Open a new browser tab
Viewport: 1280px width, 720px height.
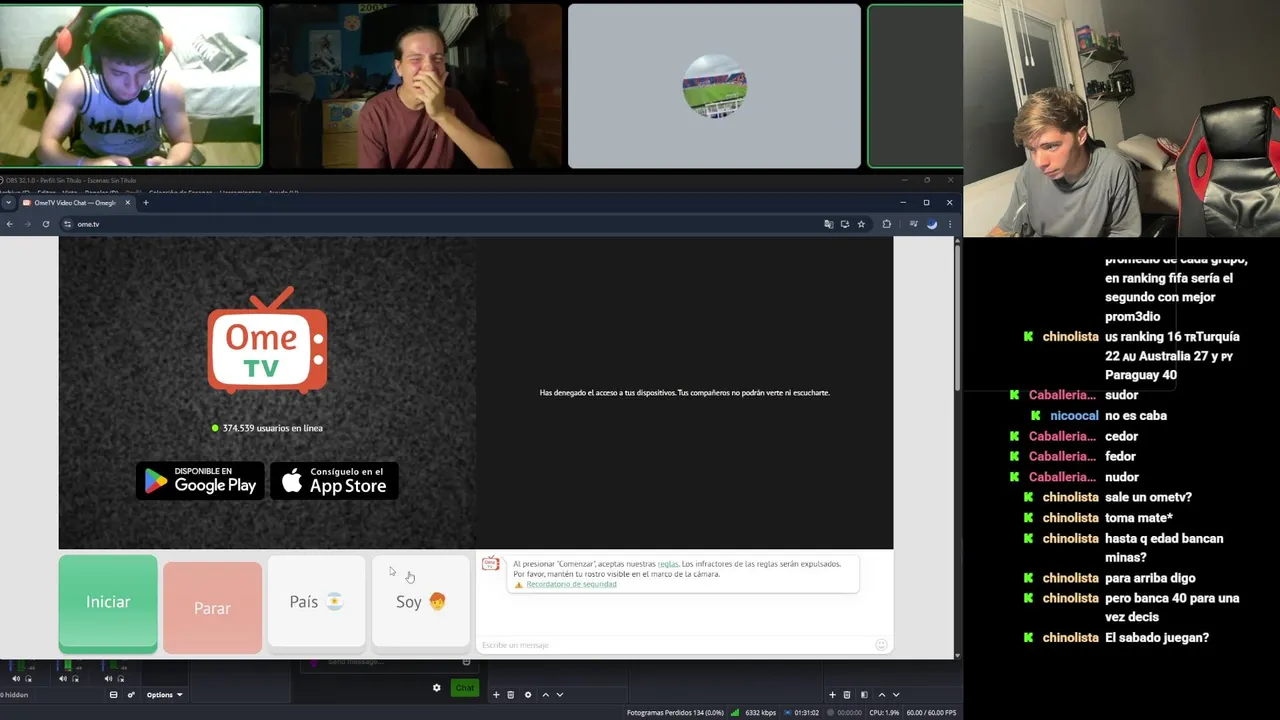[x=145, y=203]
